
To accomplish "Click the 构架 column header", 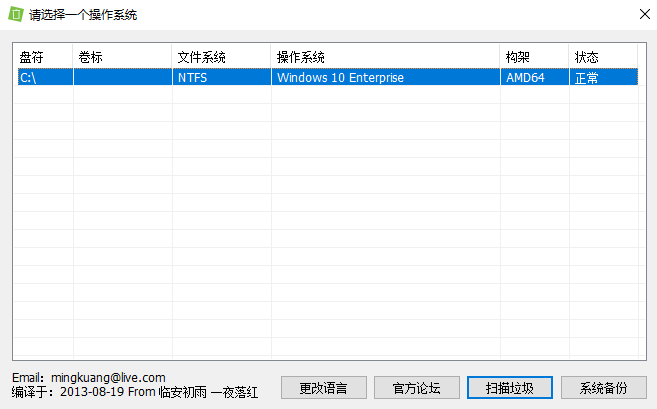I will [534, 57].
